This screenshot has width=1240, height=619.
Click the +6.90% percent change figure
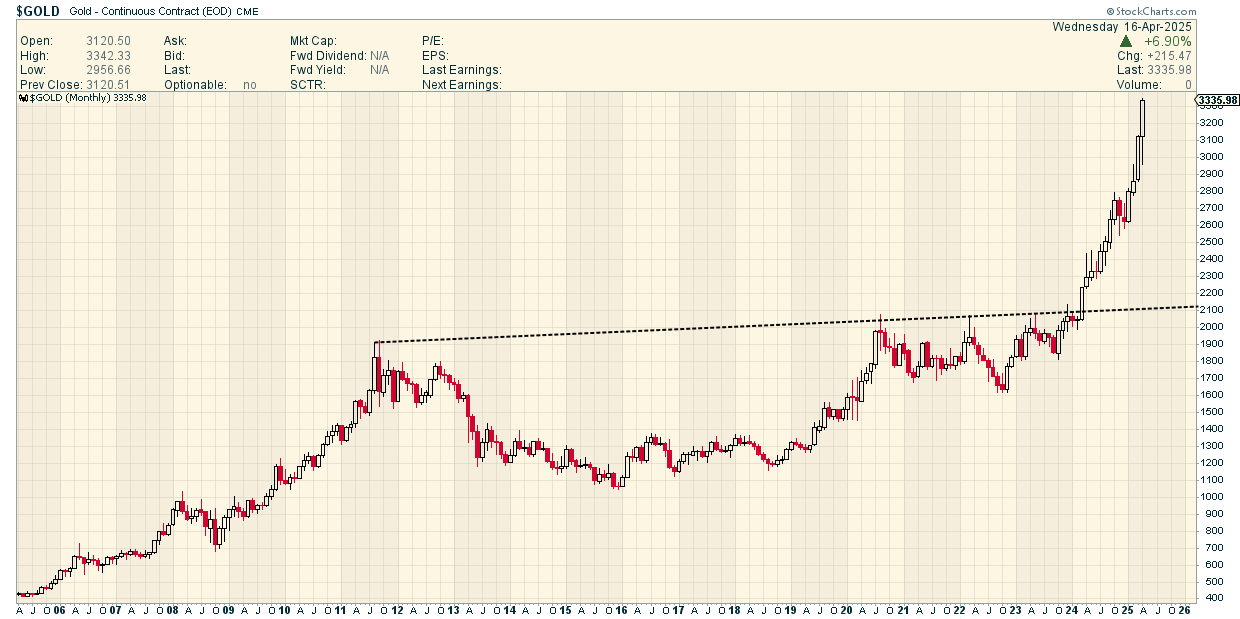1169,41
